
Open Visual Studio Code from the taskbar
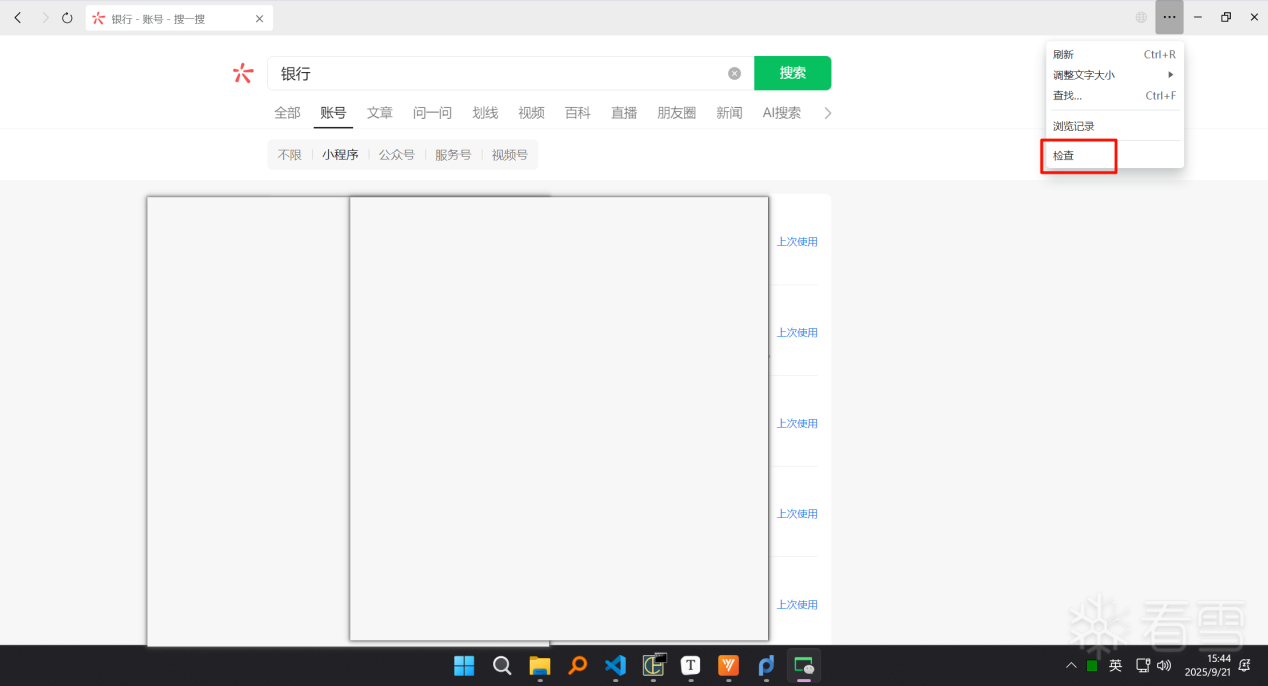tap(615, 665)
